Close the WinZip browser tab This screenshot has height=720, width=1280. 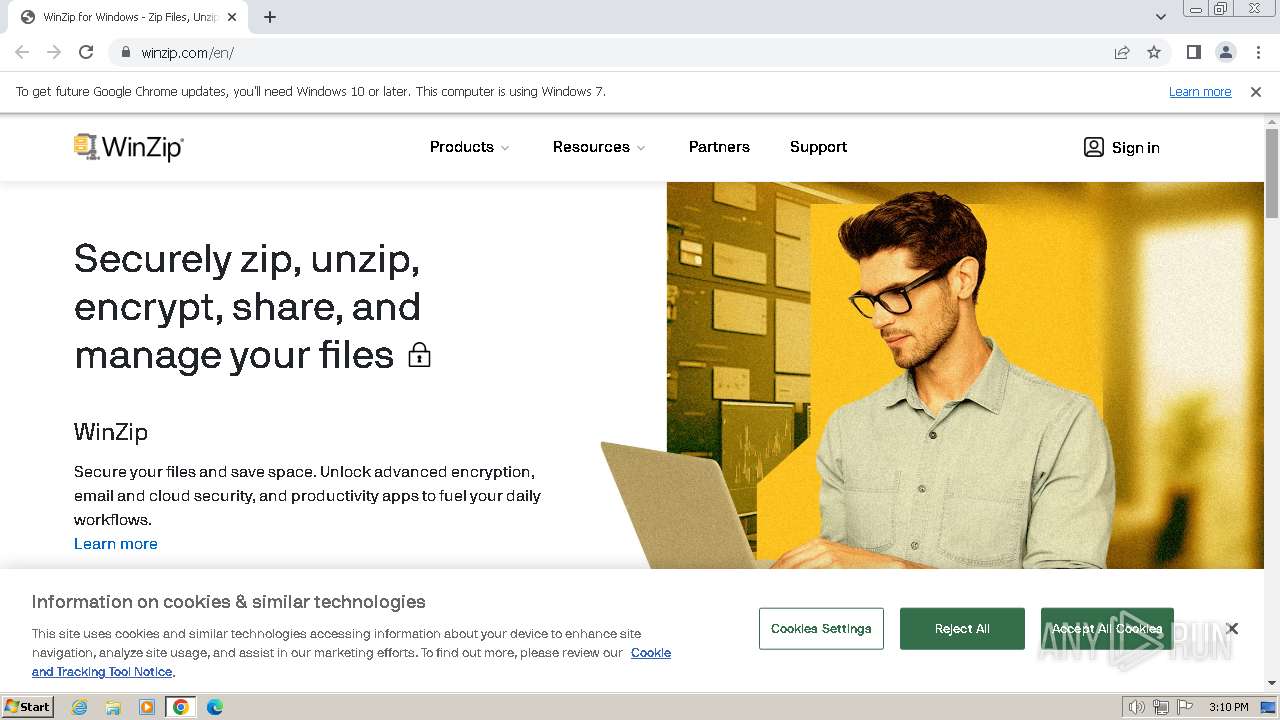232,17
